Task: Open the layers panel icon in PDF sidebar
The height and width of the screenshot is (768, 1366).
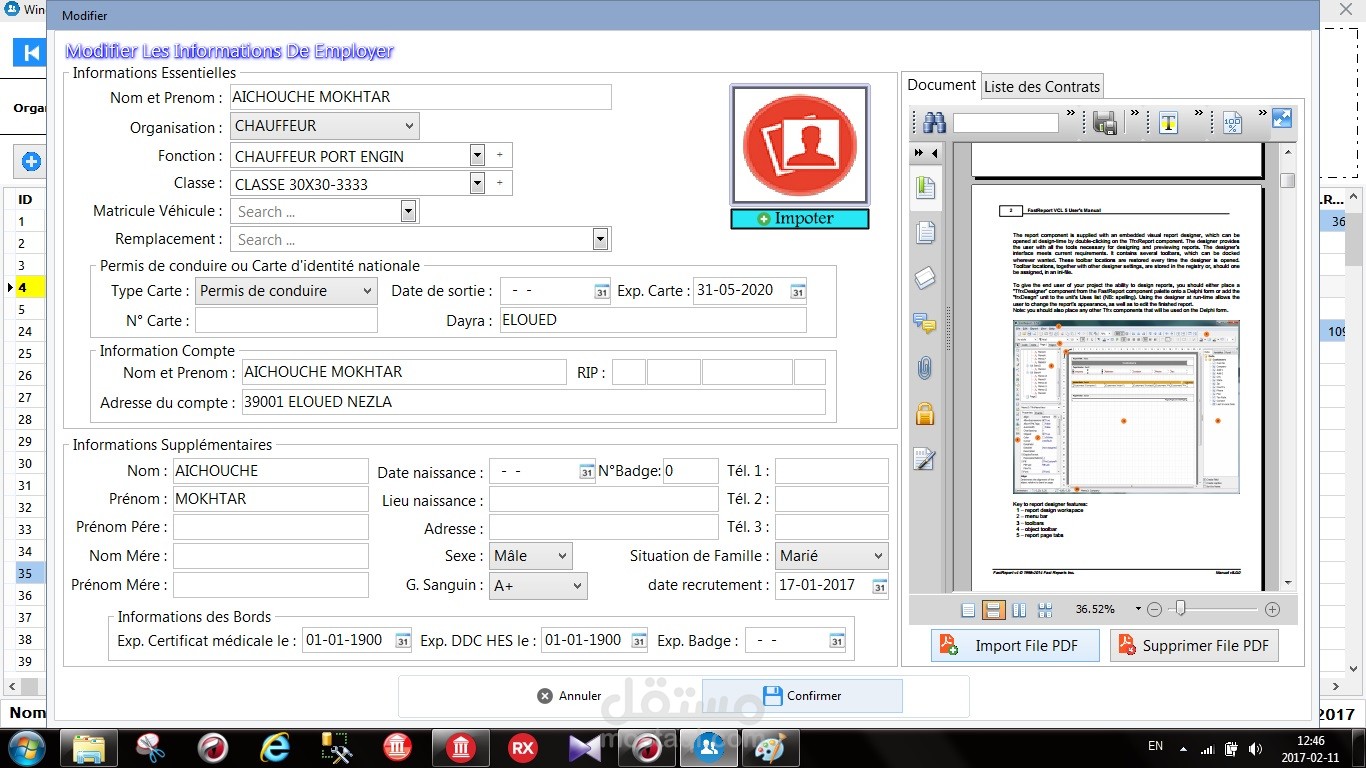Action: pos(925,277)
